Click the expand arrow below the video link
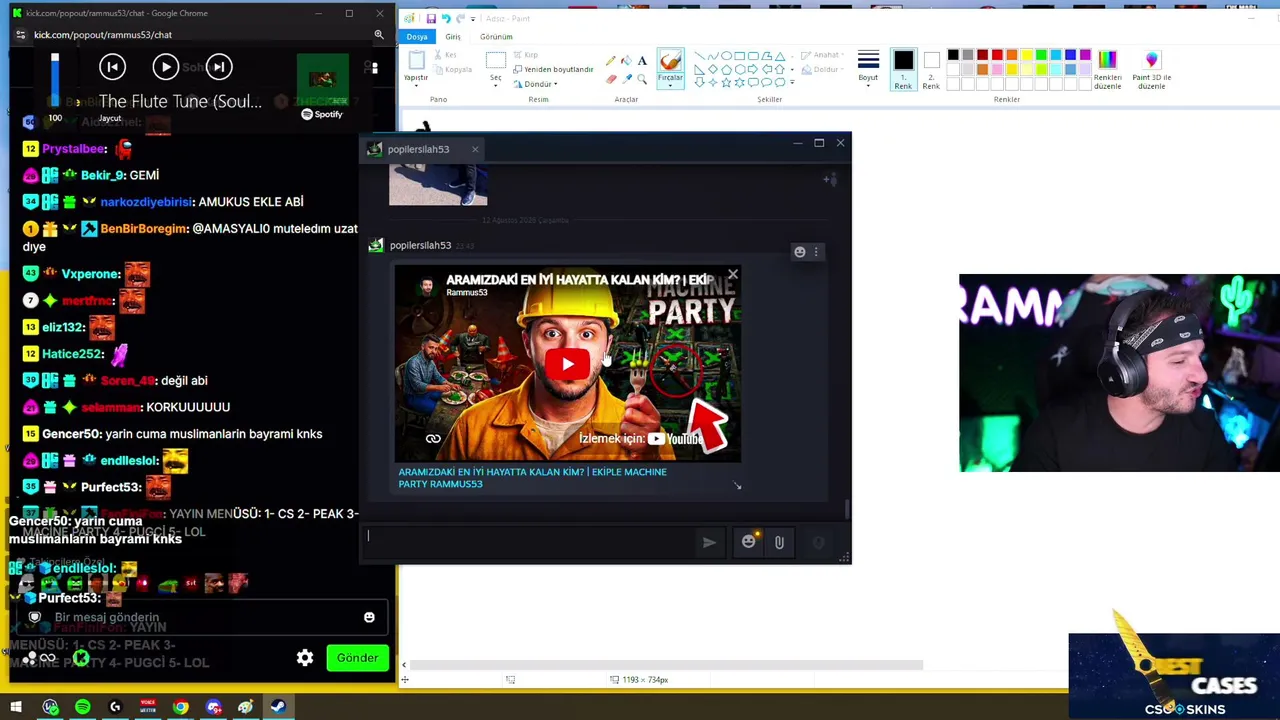The width and height of the screenshot is (1280, 720). coord(737,486)
